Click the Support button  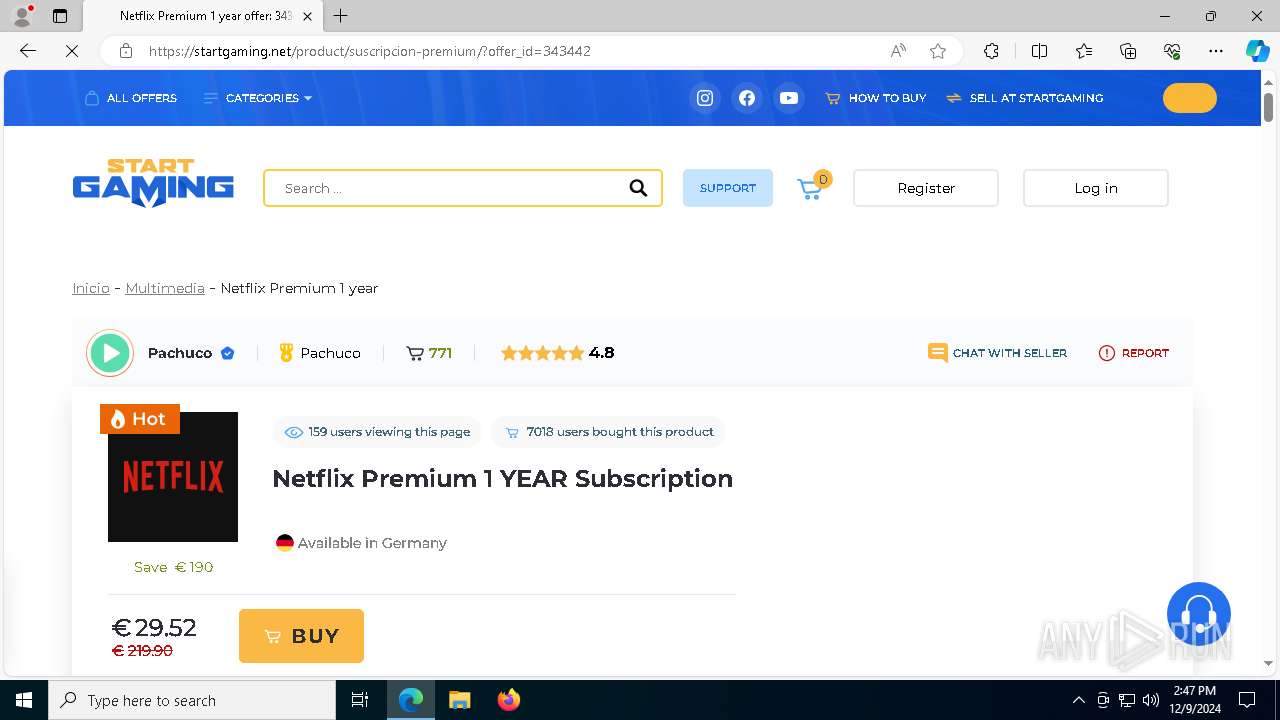(728, 188)
